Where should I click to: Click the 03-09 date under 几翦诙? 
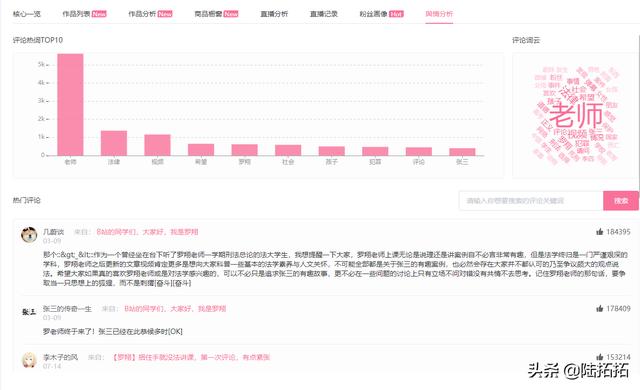[52, 241]
